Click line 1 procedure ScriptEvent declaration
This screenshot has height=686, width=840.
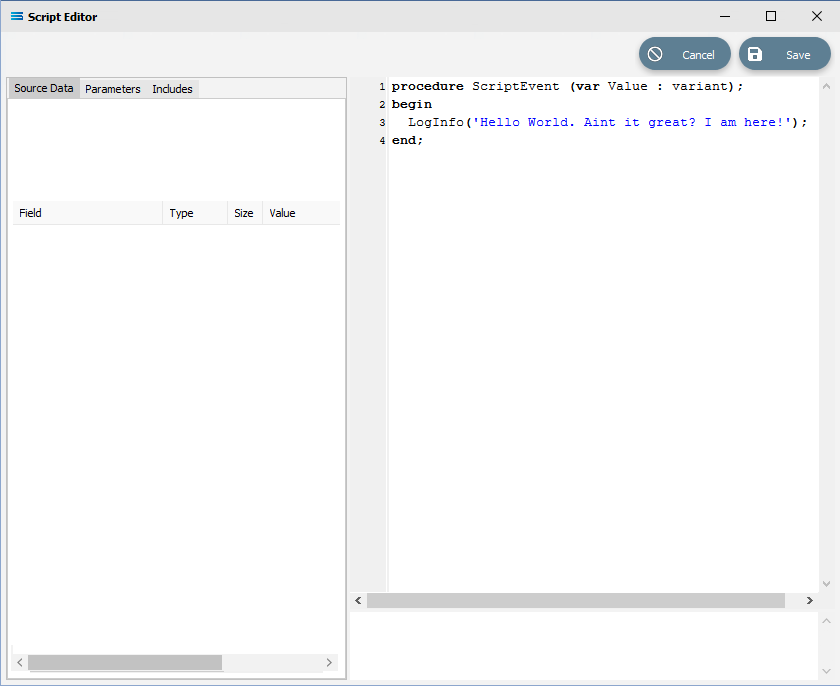567,86
